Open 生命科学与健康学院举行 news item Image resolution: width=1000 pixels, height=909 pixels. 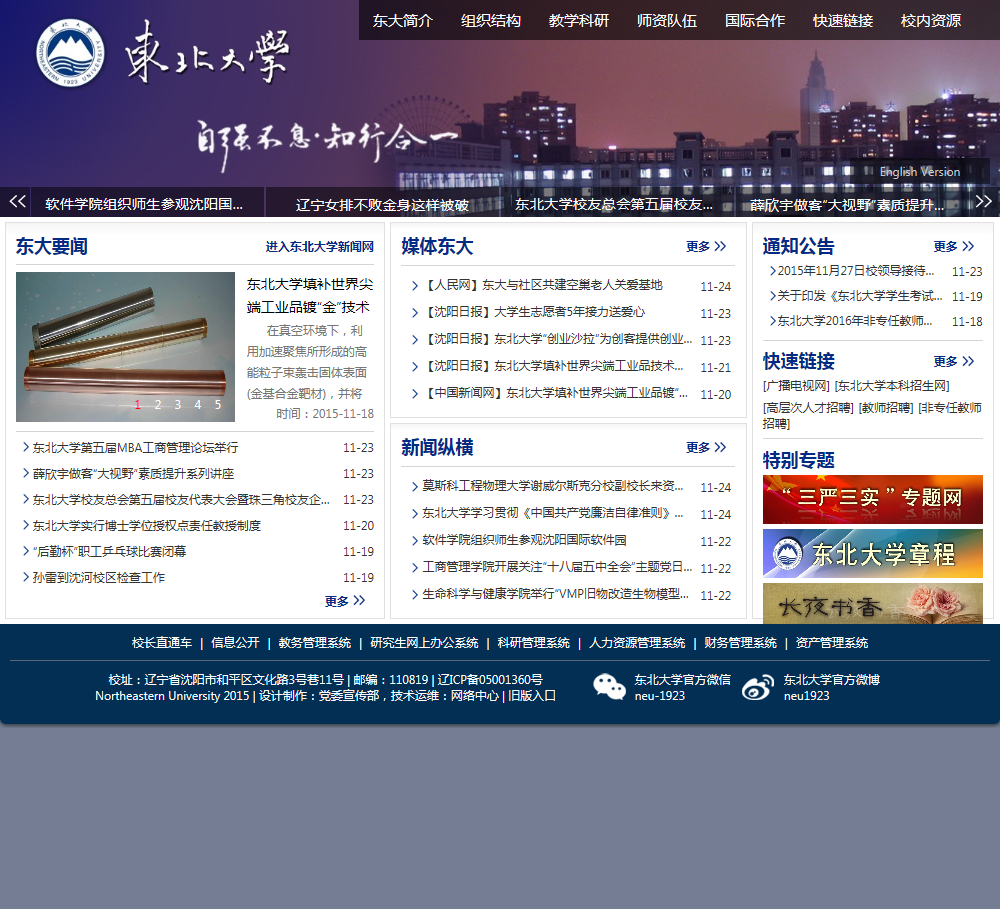[555, 594]
